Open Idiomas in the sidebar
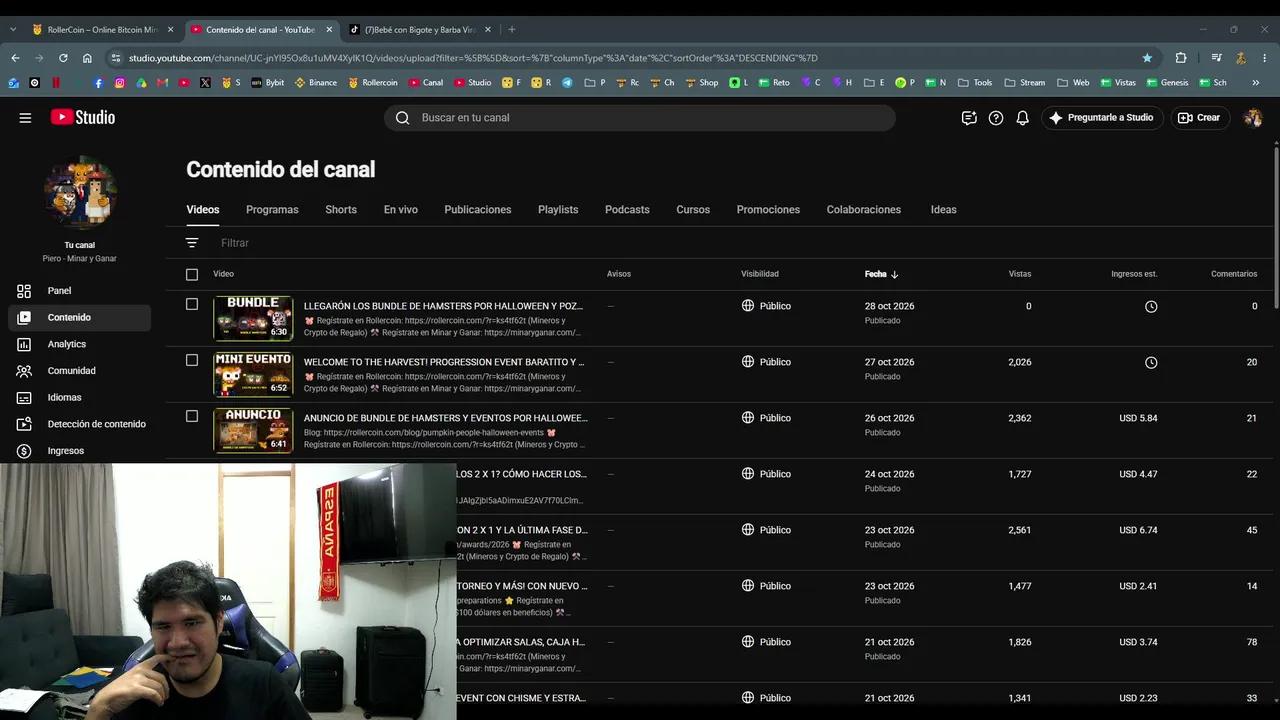 pos(80,398)
